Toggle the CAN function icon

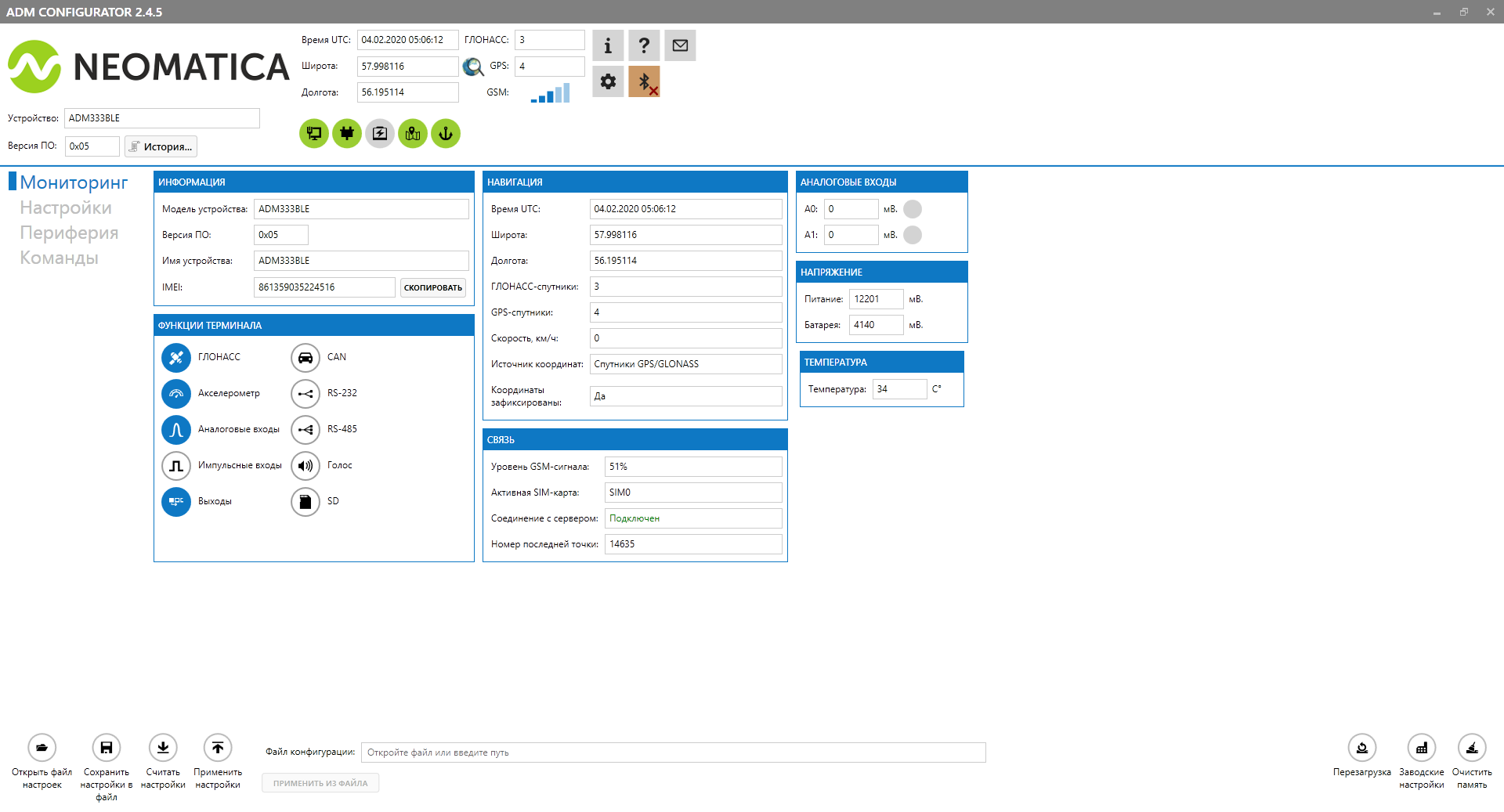tap(305, 358)
